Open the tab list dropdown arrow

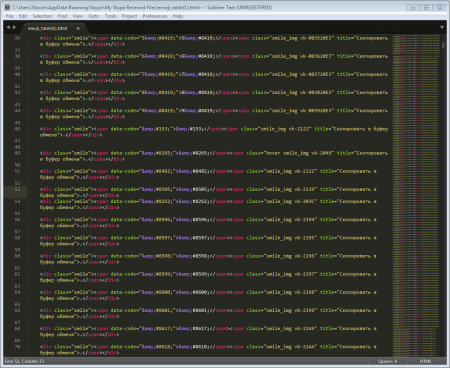pyautogui.click(x=442, y=27)
